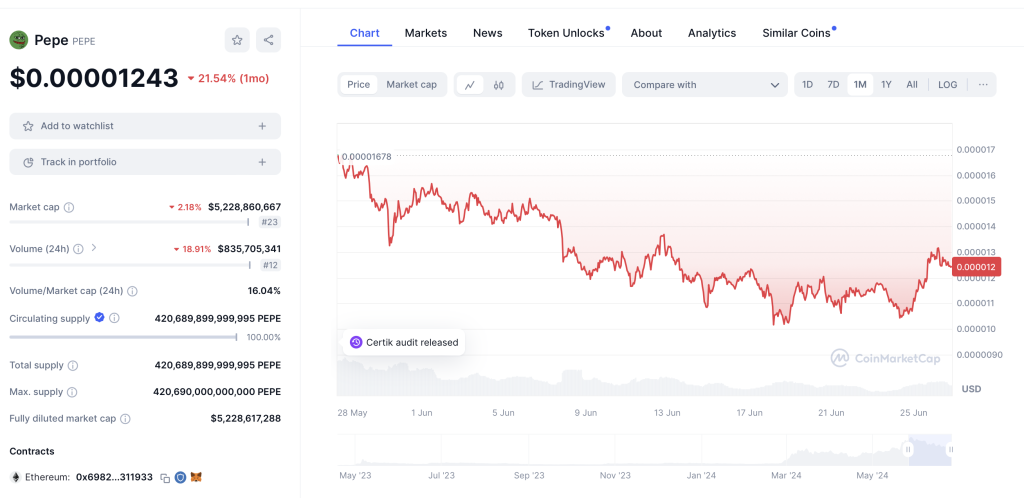Open the Similar Coins tab

click(797, 33)
